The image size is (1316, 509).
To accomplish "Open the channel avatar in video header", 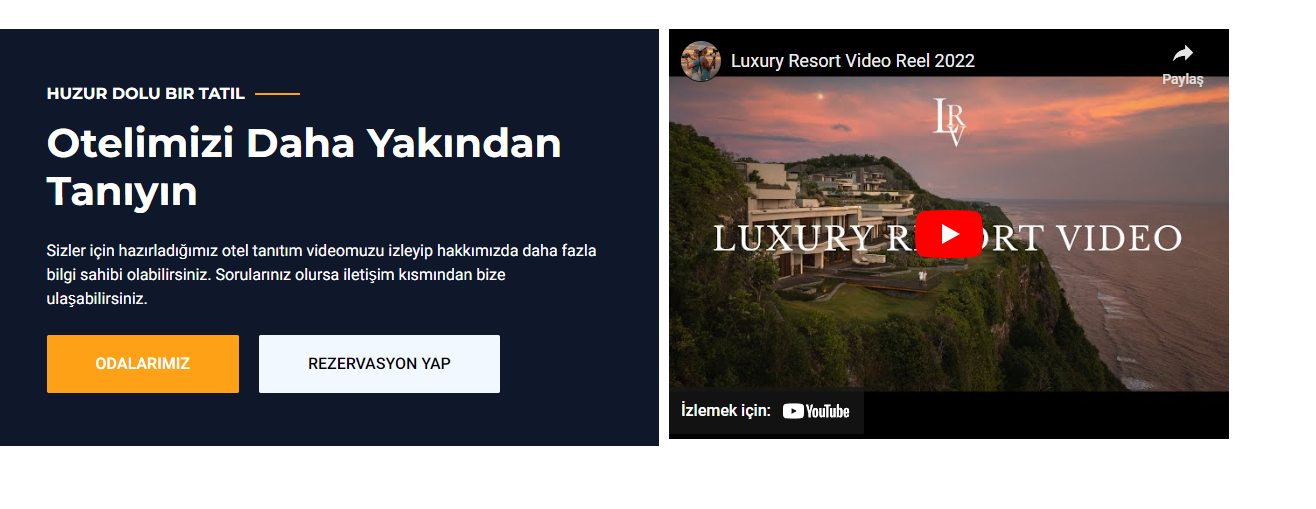I will coord(701,61).
